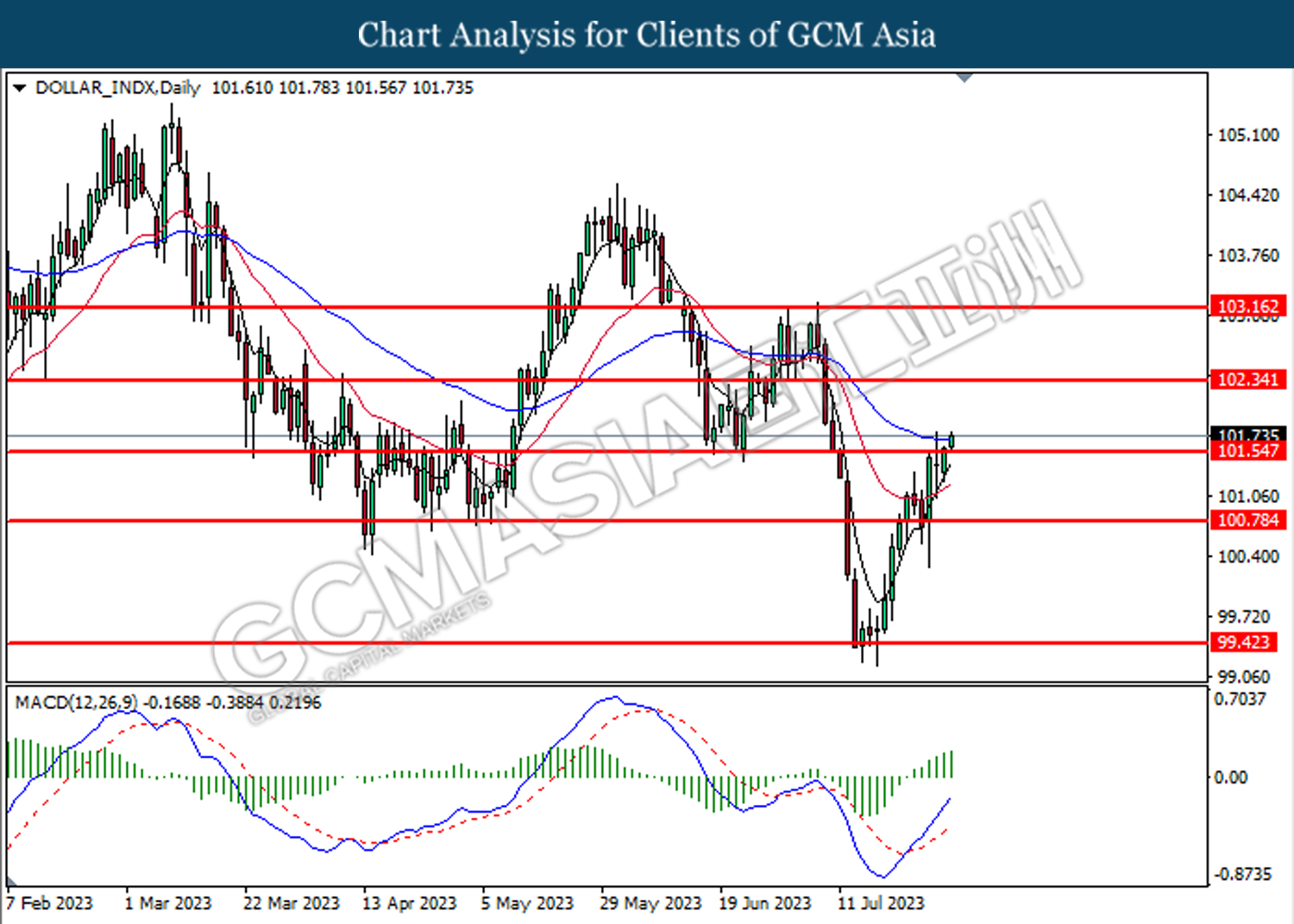Click the chart shift triangle marker
The width and height of the screenshot is (1294, 924).
point(965,79)
